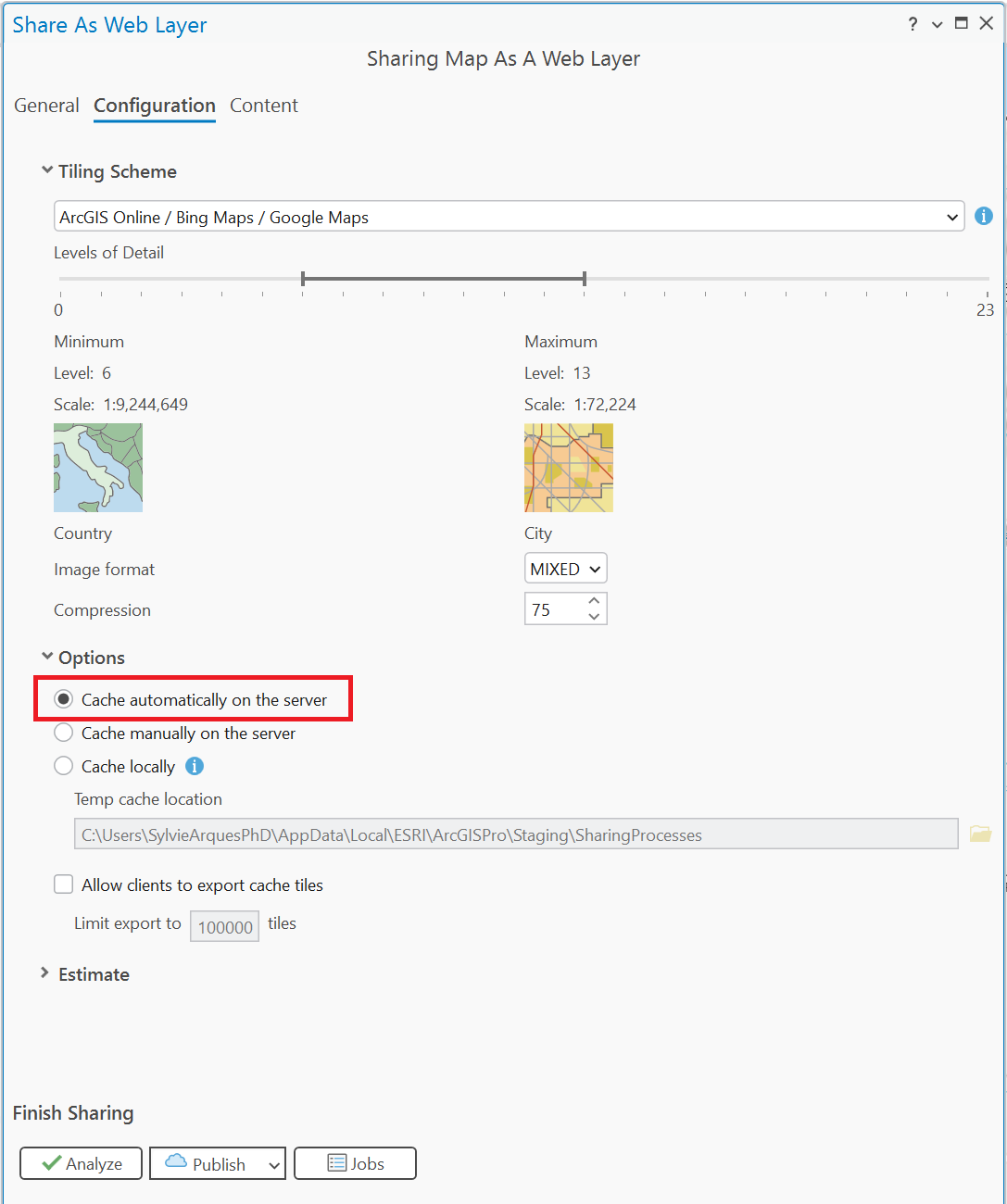The width and height of the screenshot is (1007, 1204).
Task: Select the Configuration tab
Action: pos(155,106)
